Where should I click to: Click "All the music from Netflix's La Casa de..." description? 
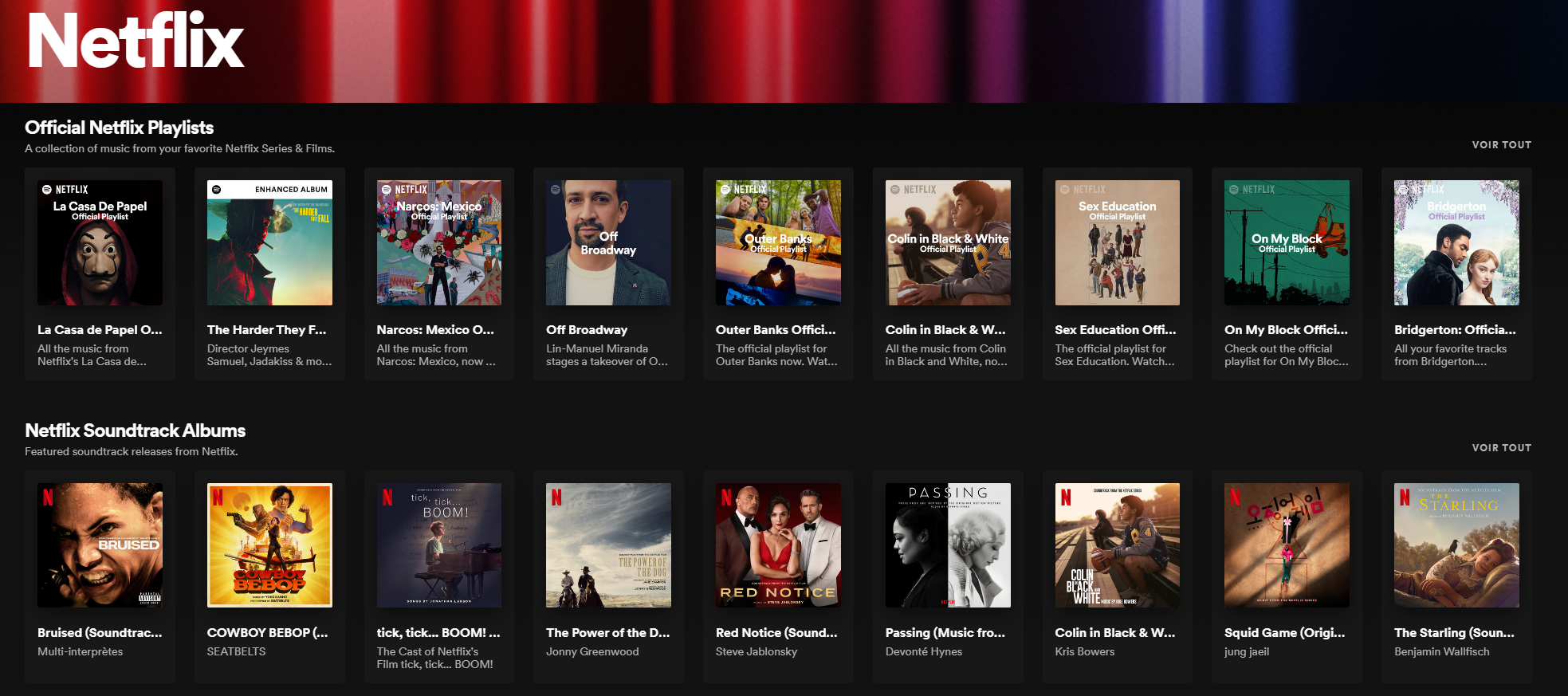click(x=92, y=356)
